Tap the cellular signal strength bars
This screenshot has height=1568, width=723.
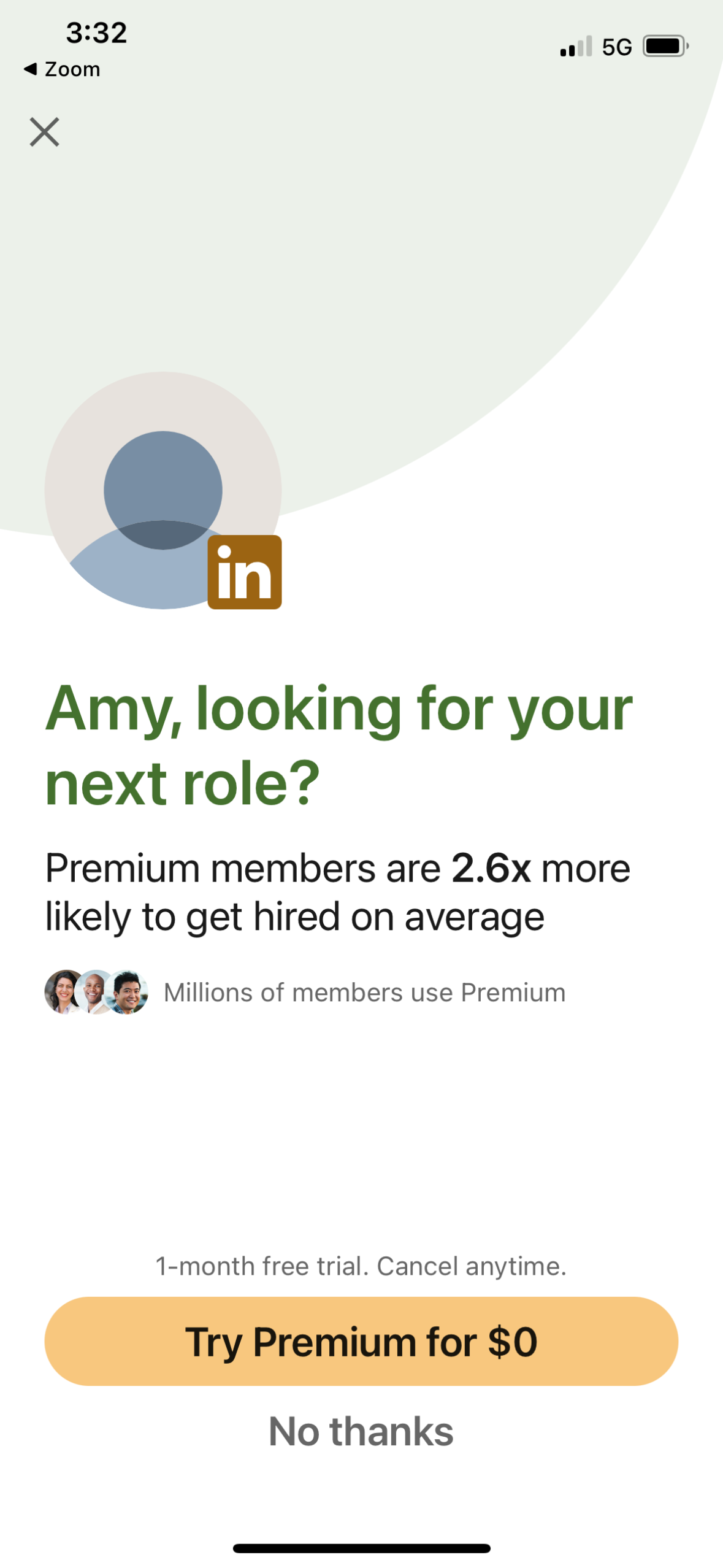575,45
